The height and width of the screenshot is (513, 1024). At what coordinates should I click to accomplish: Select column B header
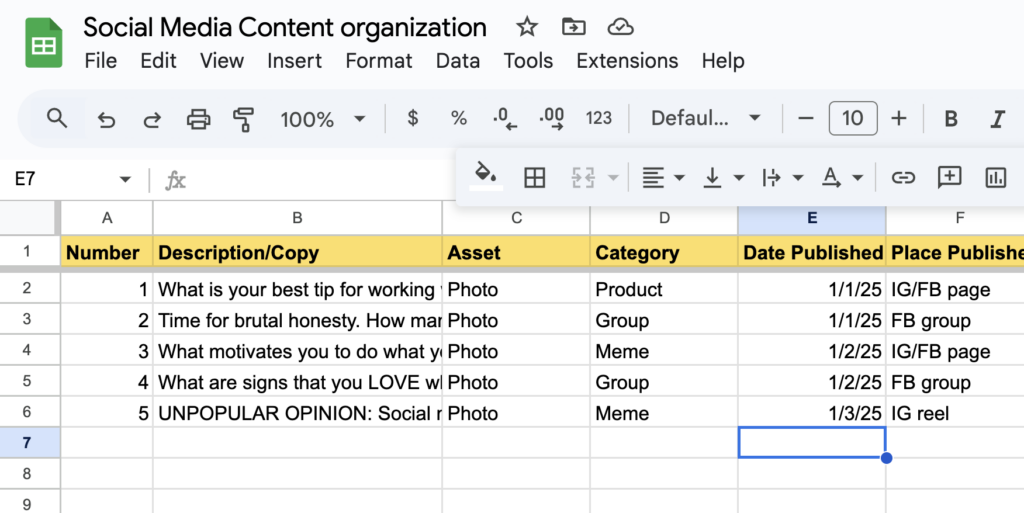click(297, 218)
